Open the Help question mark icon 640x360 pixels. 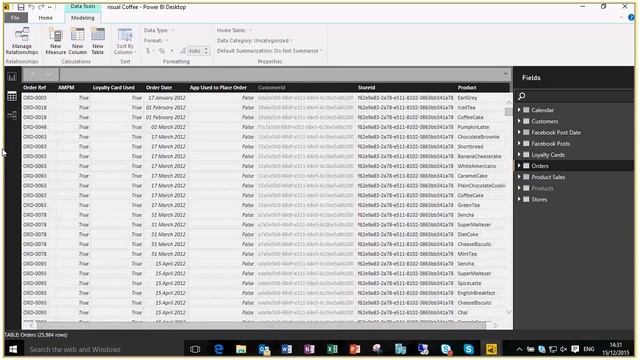click(631, 18)
